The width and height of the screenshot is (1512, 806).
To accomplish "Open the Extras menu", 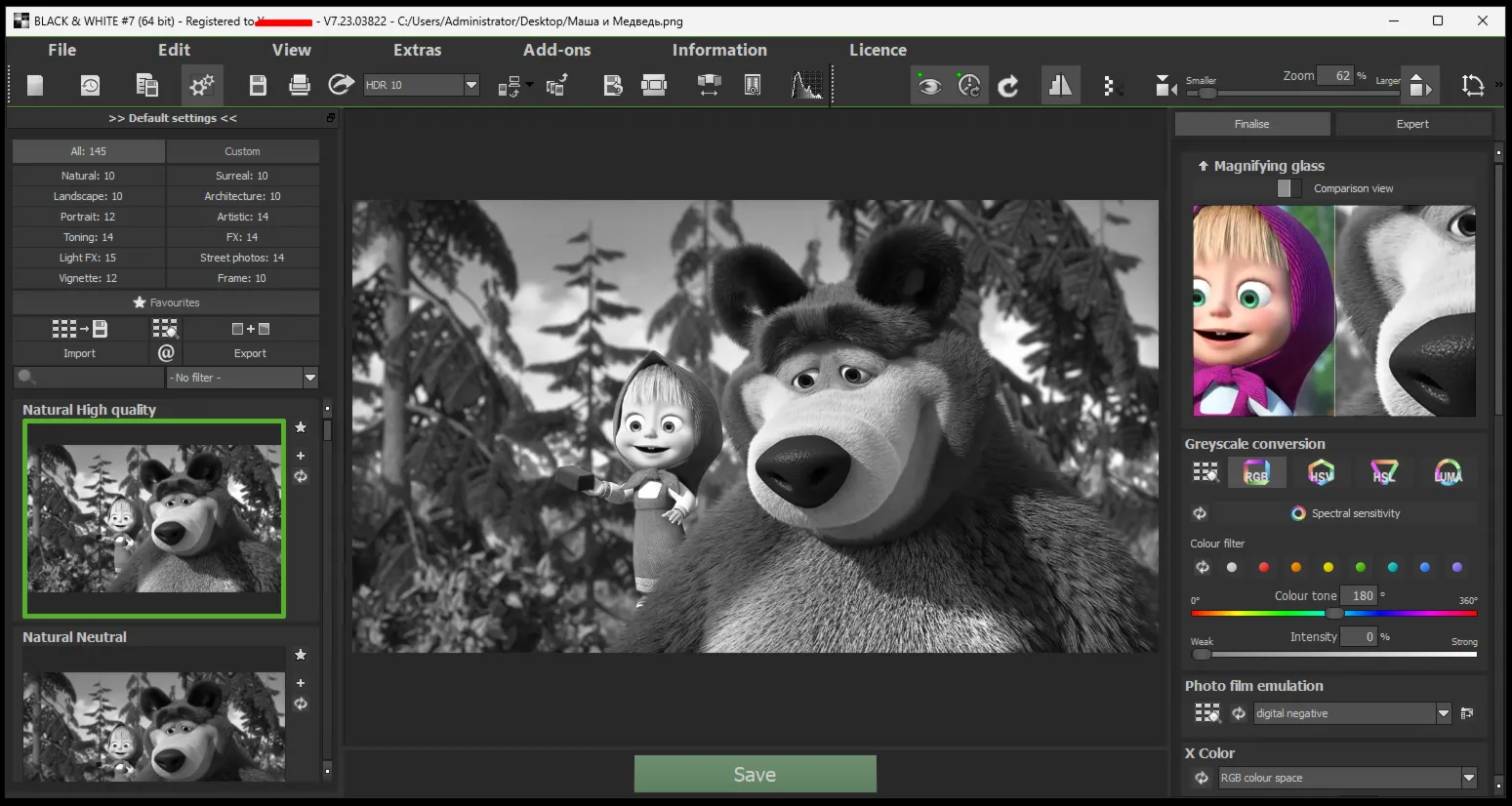I will [x=417, y=50].
